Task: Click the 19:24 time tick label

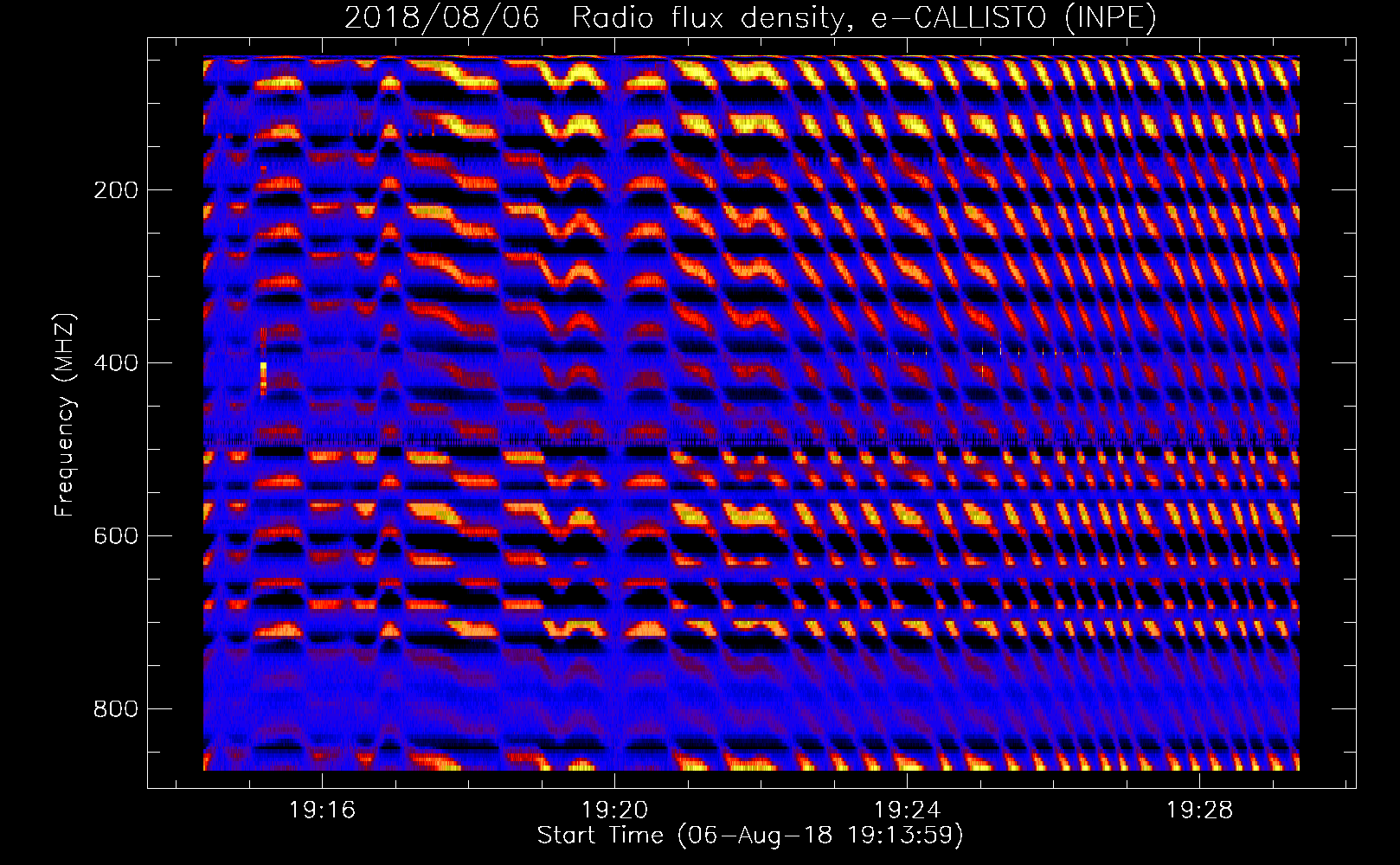Action: (907, 811)
